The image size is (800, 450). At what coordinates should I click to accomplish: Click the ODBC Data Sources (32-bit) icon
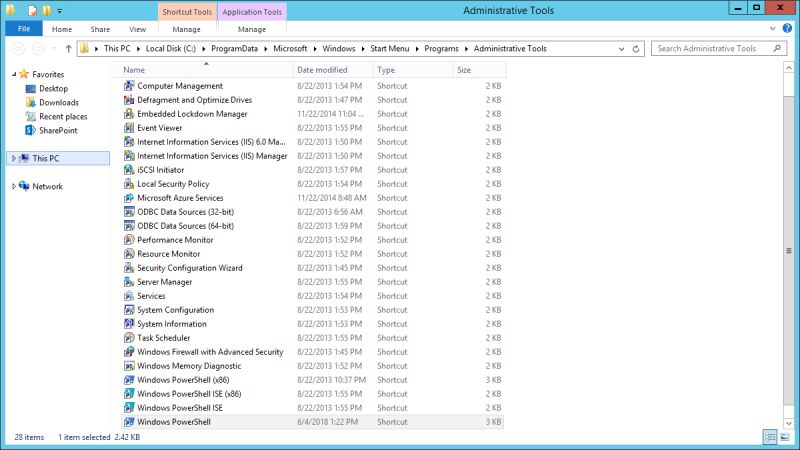pos(129,212)
